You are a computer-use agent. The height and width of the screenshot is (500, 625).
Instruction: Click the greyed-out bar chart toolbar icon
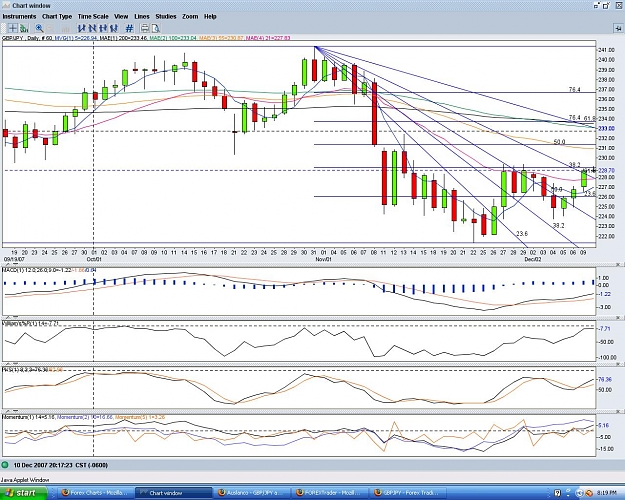click(65, 28)
